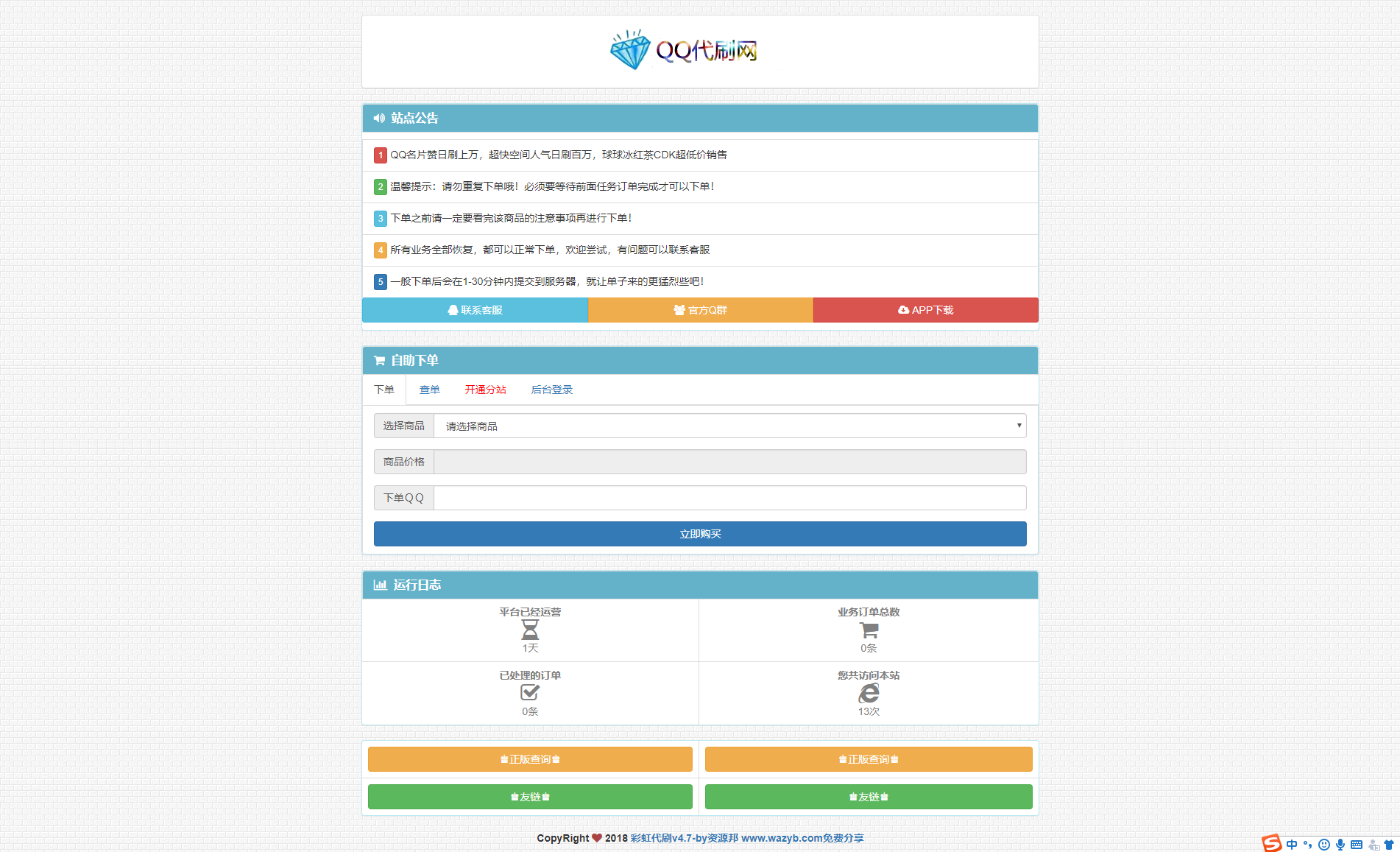The height and width of the screenshot is (852, 1400).
Task: Open the skin shirt icon in IME bar
Action: [1389, 845]
